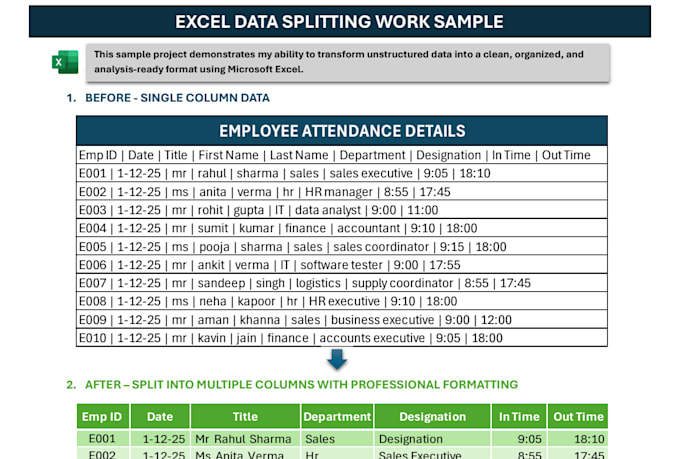This screenshot has height=459, width=680.
Task: Select the E003 rohit gupta row
Action: click(342, 210)
